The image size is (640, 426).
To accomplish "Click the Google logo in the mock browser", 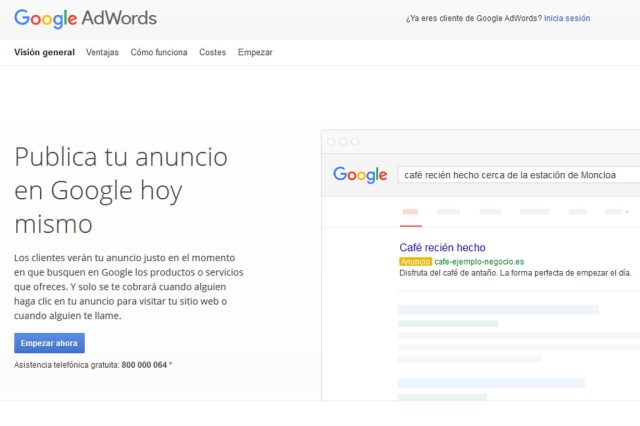I will click(x=360, y=175).
